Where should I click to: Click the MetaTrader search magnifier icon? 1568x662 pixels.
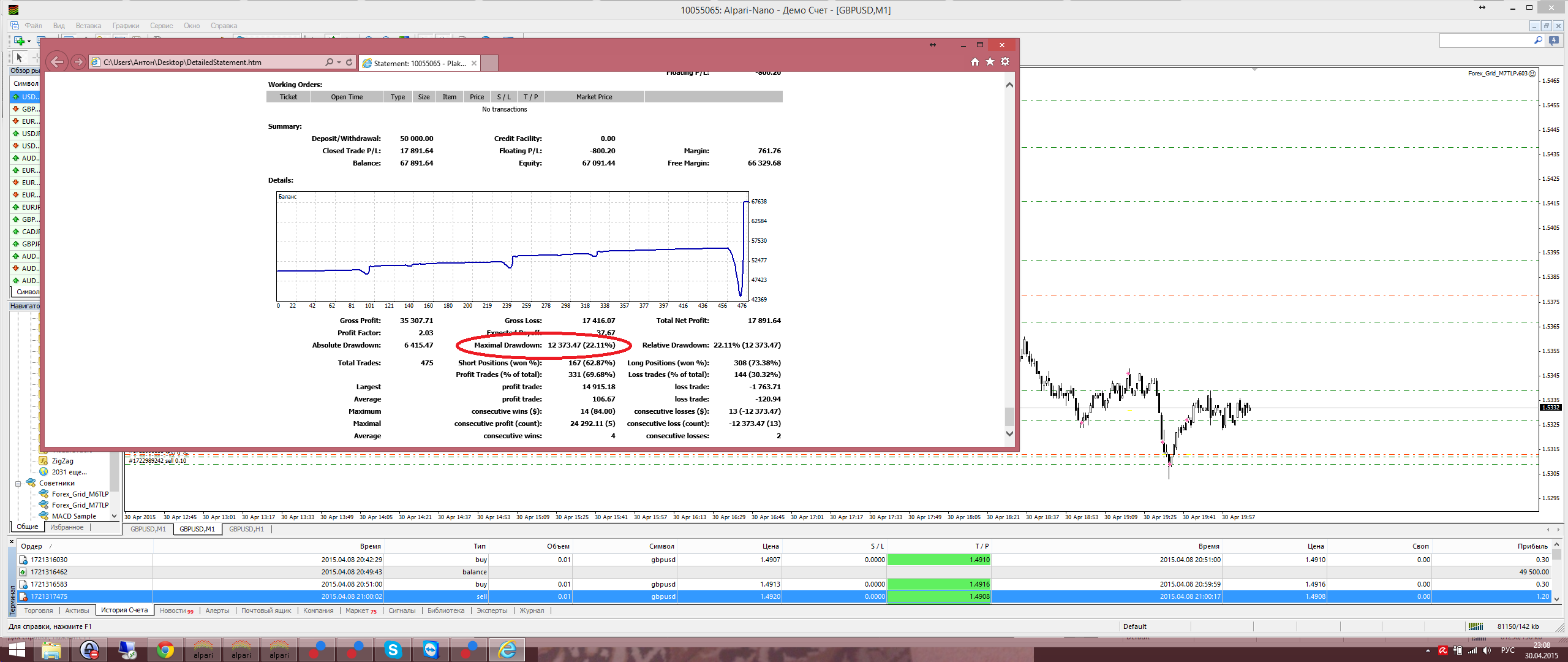(x=1538, y=40)
